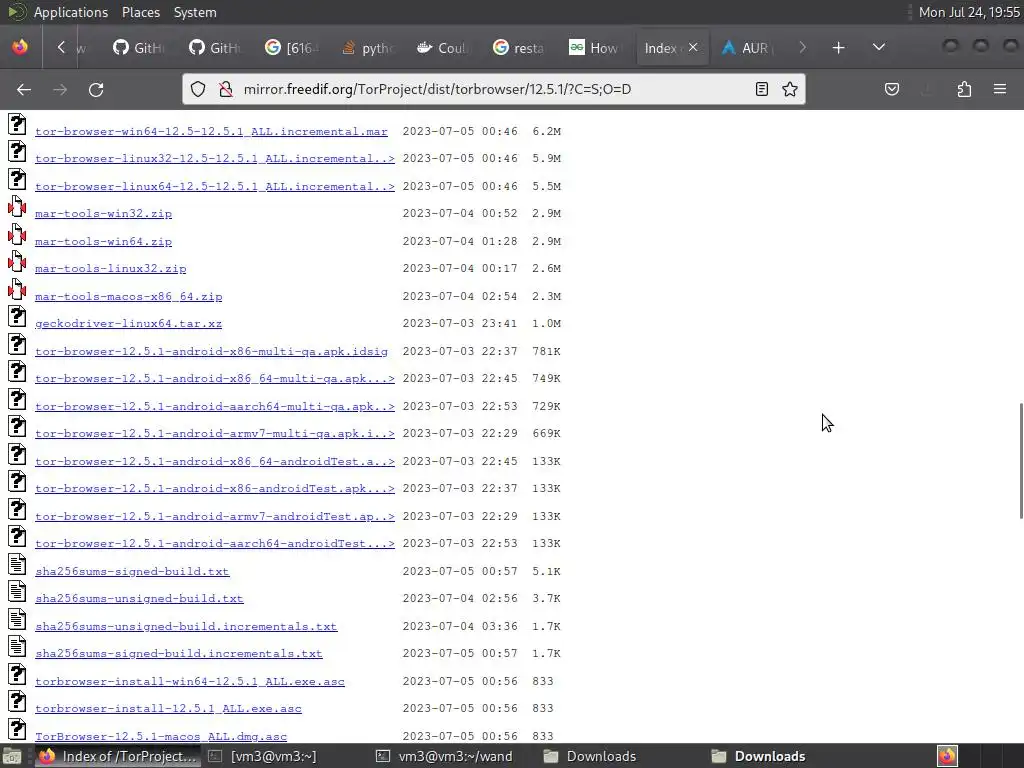
Task: Open the tor-browser-win64 incremental.mar link
Action: pyautogui.click(x=211, y=131)
